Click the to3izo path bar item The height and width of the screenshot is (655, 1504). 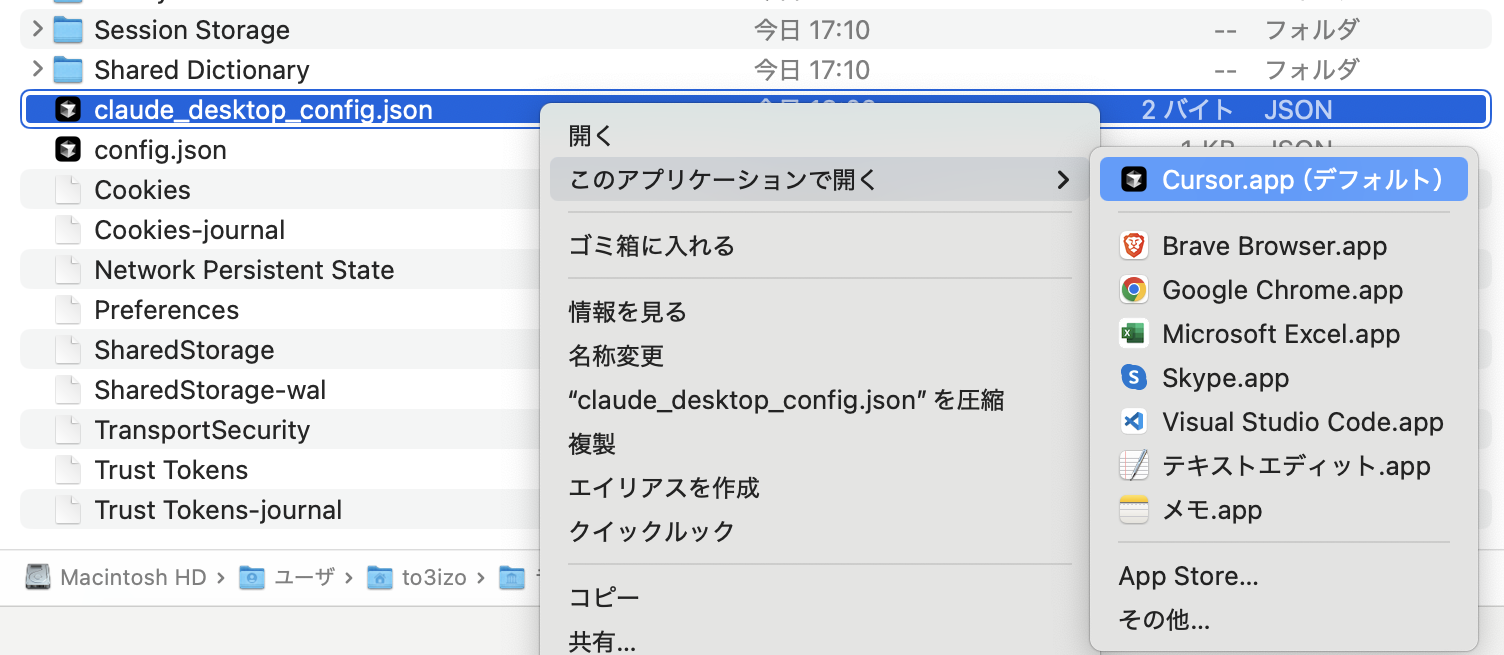(x=418, y=577)
